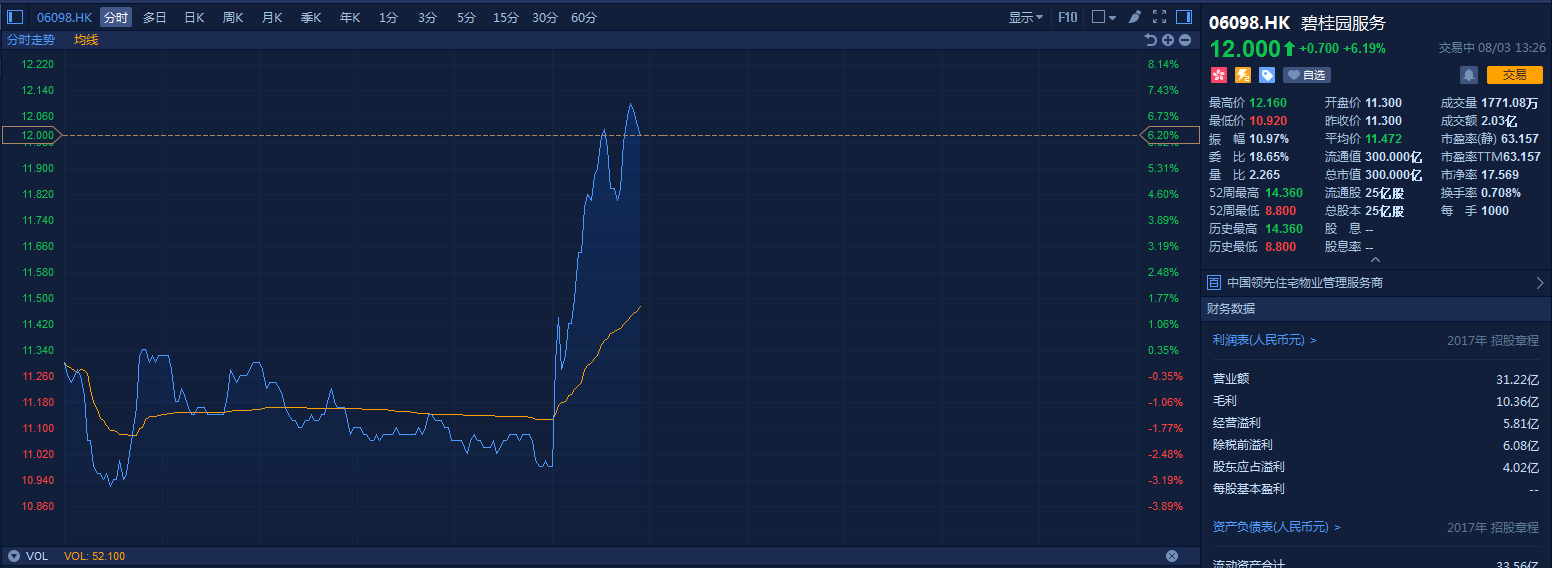Close the VOL indicator panel
1552x568 pixels.
pos(1172,556)
